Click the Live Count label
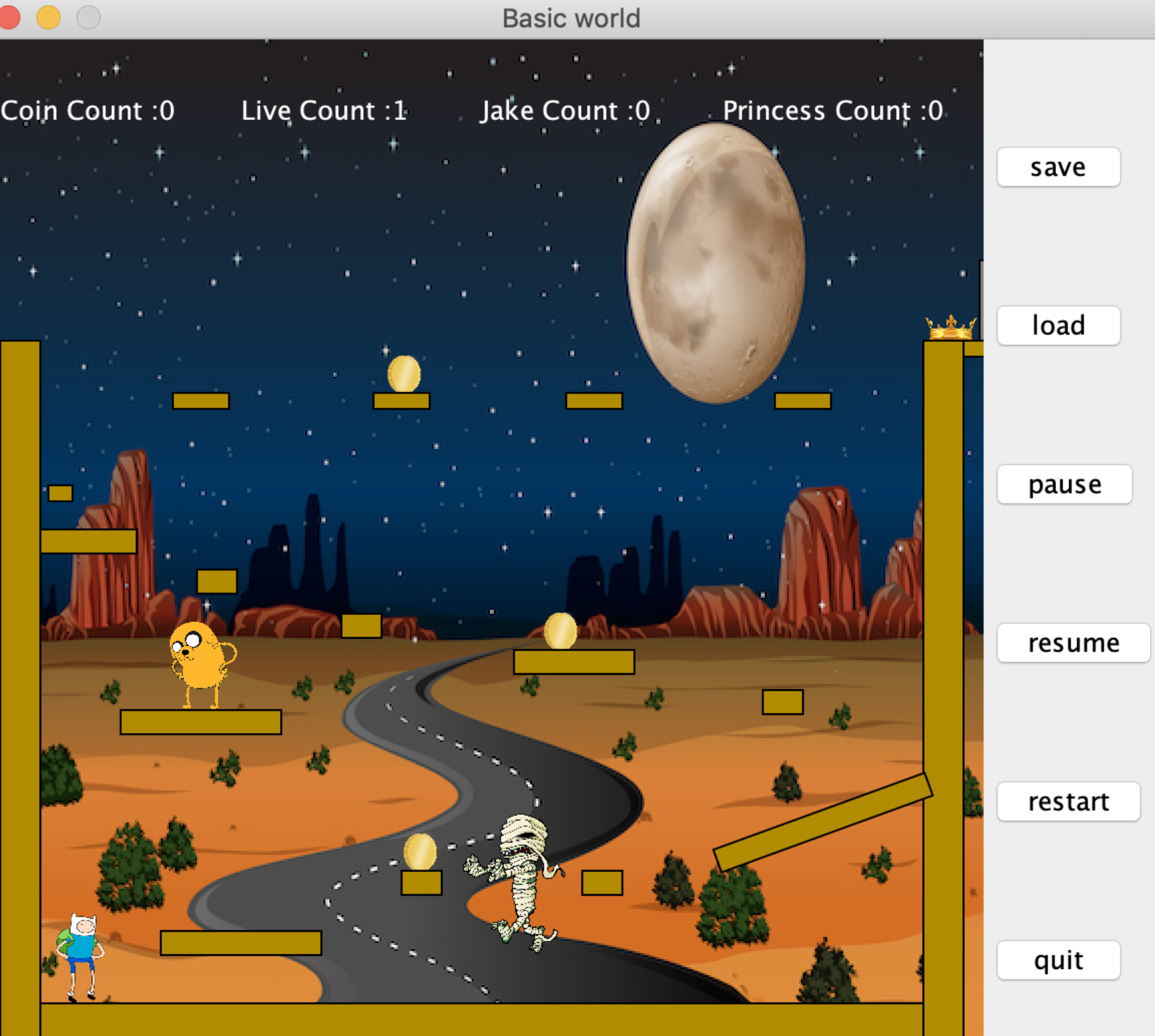 (324, 111)
